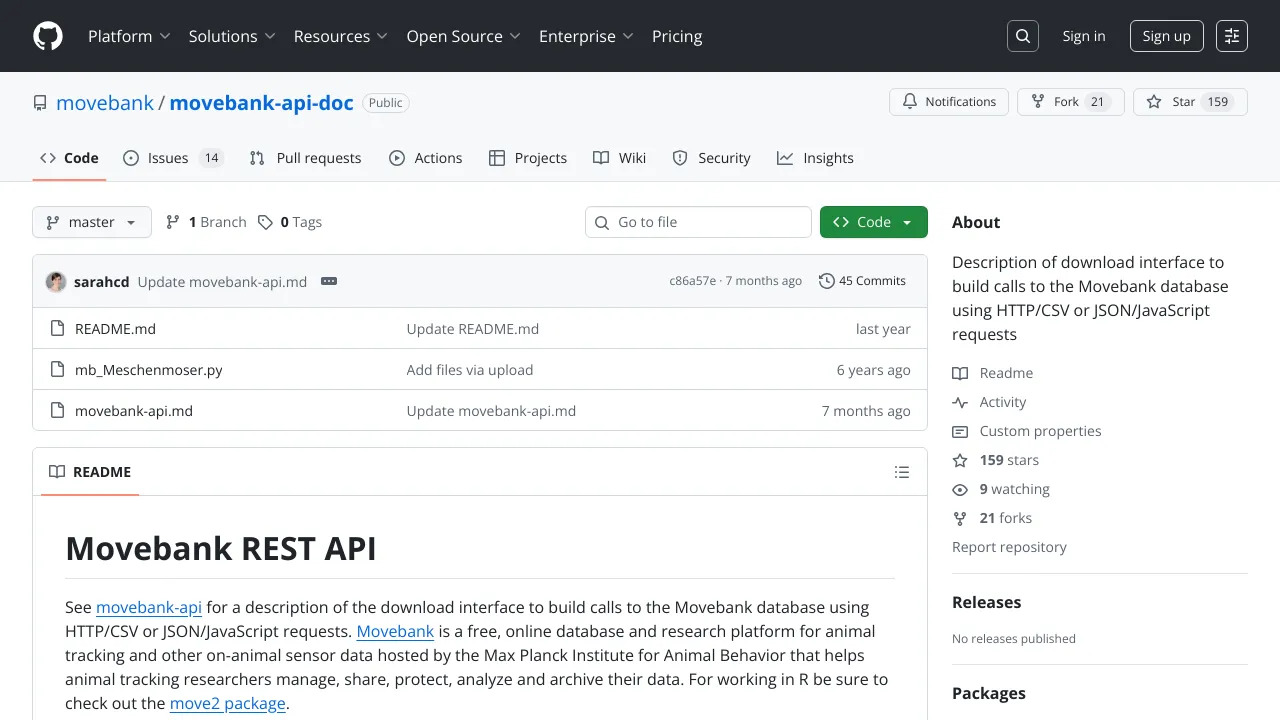
Task: Click the Movebank link in README text
Action: 395,631
